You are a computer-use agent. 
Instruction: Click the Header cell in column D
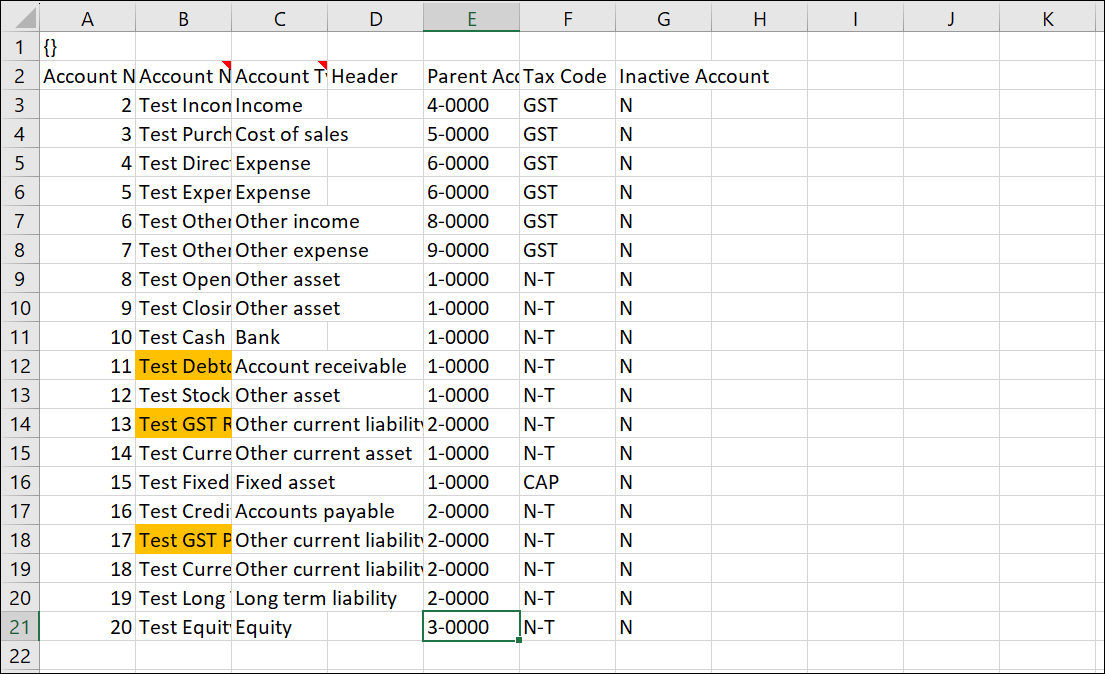375,76
